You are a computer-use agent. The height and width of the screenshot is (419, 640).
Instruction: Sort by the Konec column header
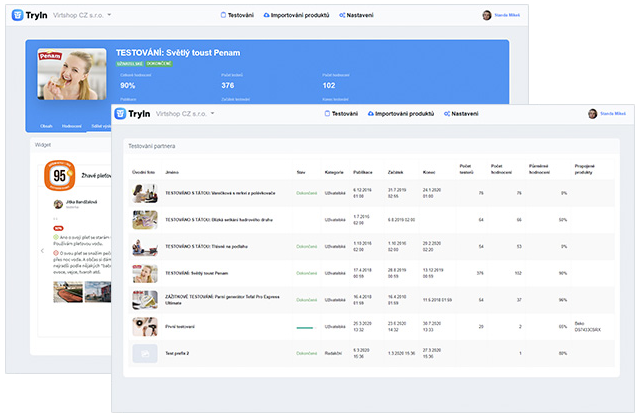[429, 172]
